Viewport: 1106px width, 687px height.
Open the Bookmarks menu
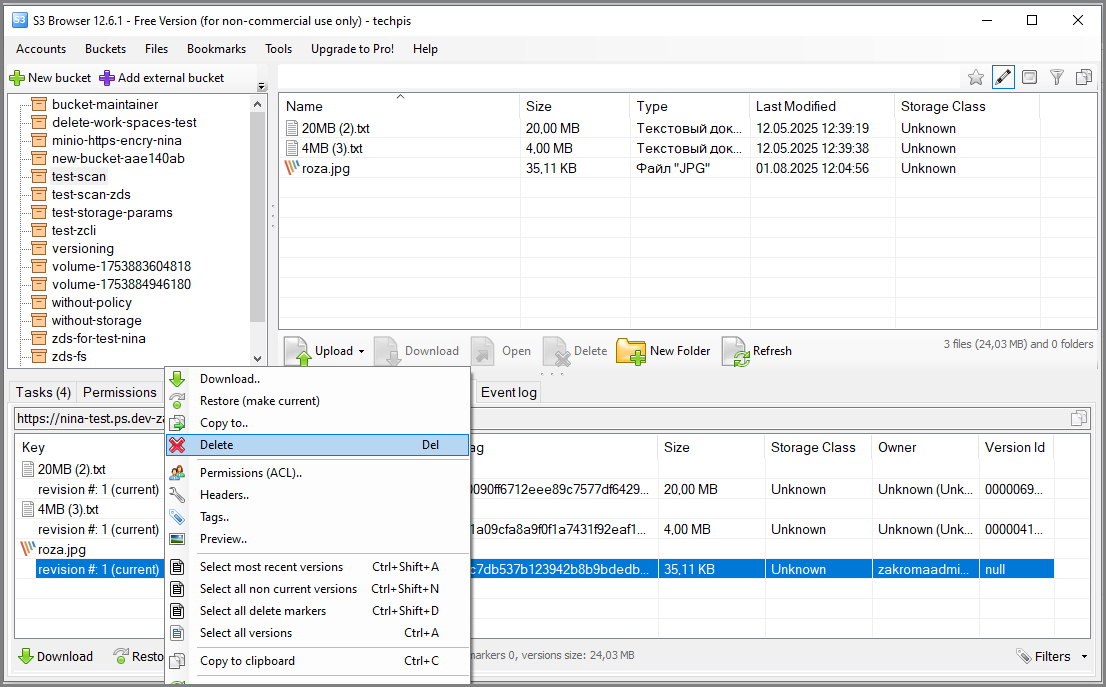tap(217, 49)
